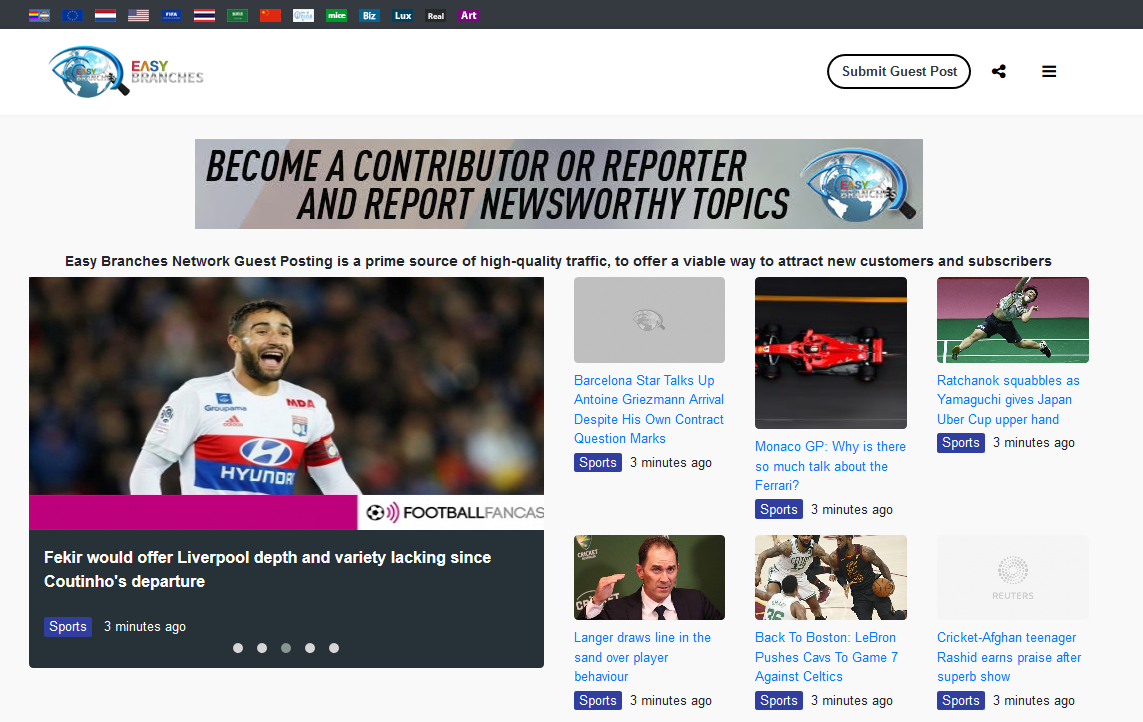Select the Netherlands flag icon

pos(105,15)
